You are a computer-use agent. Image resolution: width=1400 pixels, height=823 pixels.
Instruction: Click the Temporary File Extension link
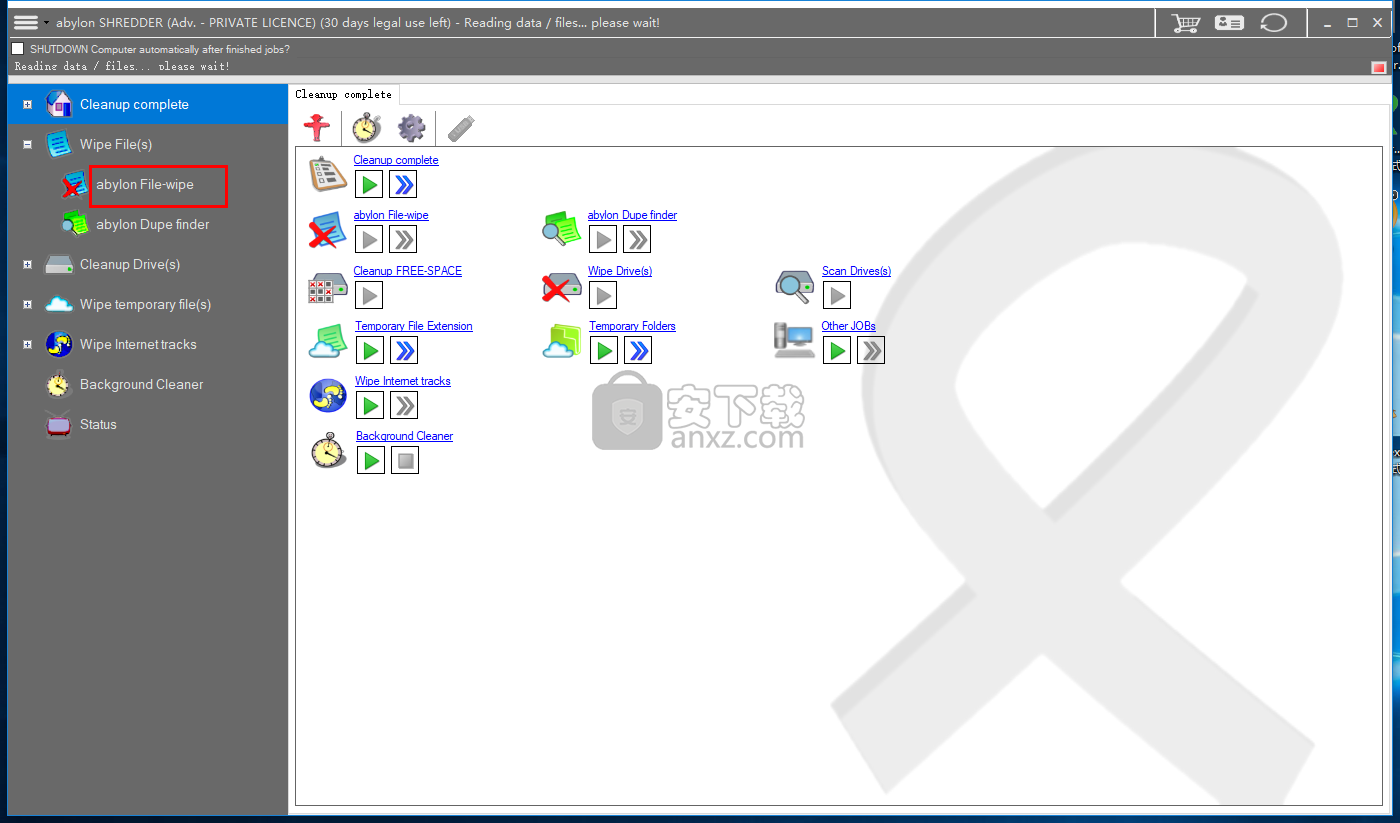click(x=414, y=326)
